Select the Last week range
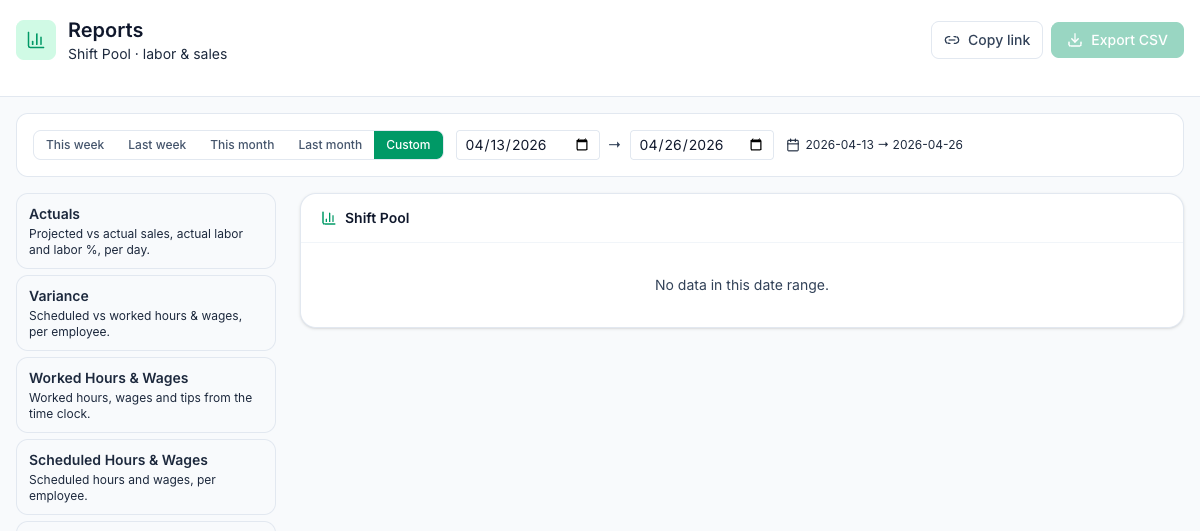 point(157,145)
